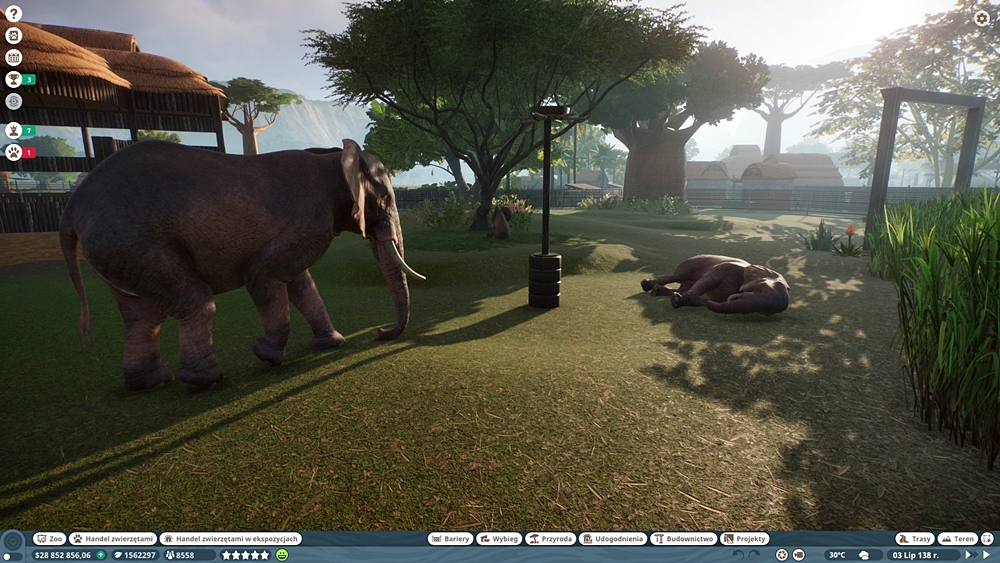The image size is (1000, 563).
Task: Open the Zoo menu
Action: coord(50,539)
